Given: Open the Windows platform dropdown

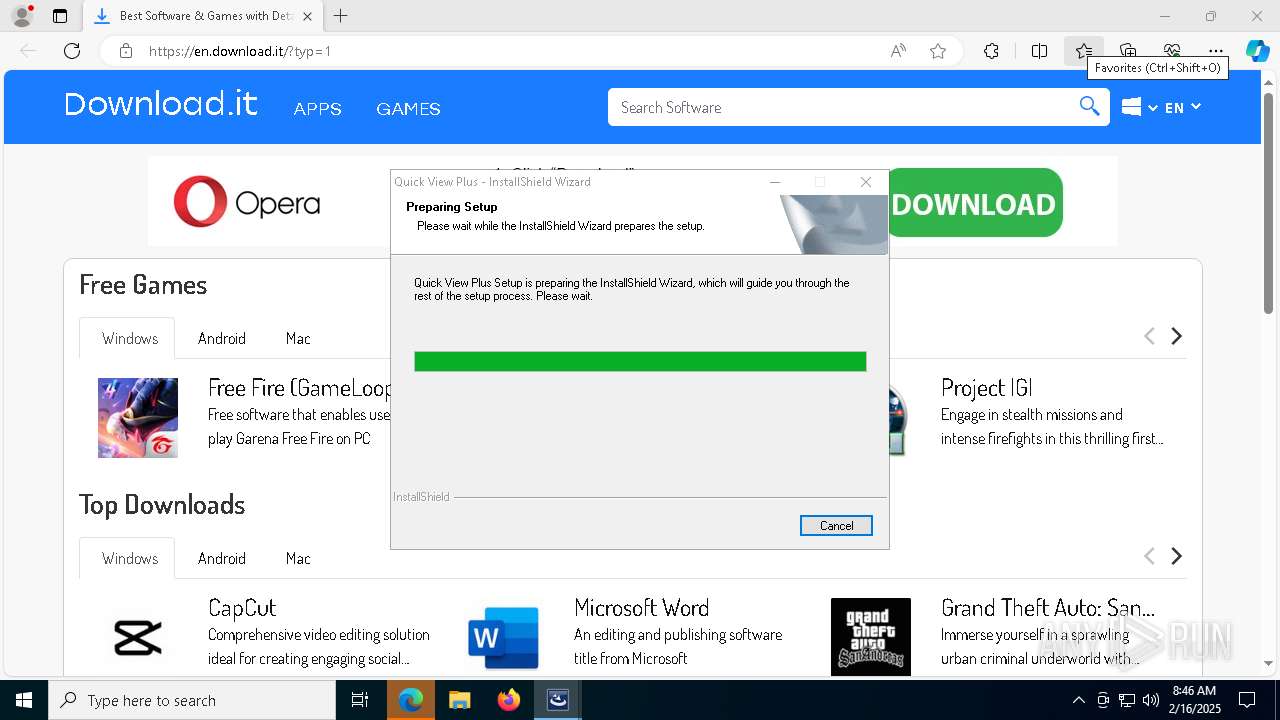Looking at the screenshot, I should 1139,107.
